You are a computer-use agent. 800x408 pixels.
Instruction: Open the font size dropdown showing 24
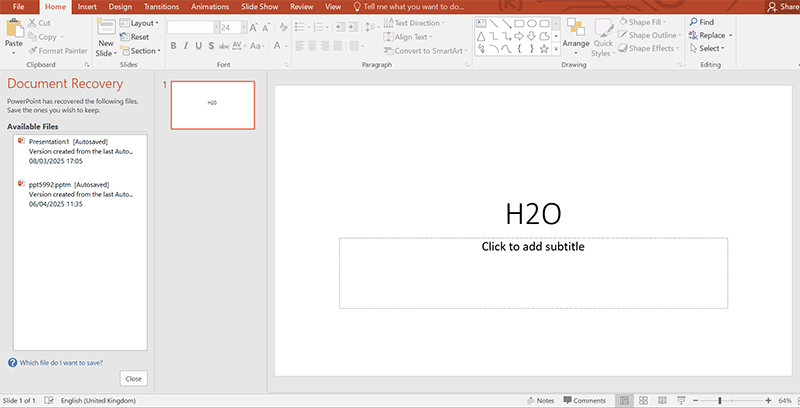pos(244,28)
